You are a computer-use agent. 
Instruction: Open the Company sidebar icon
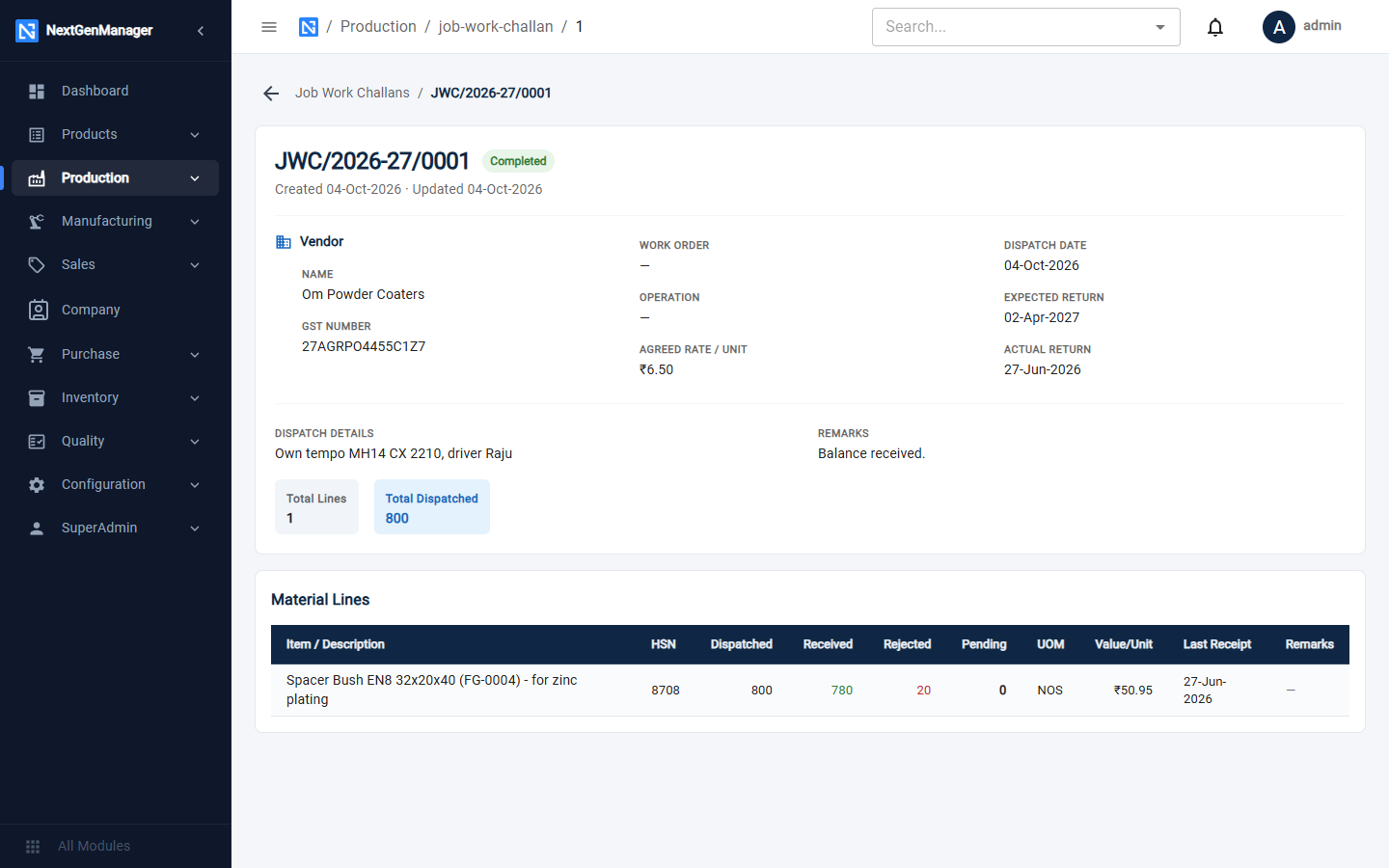[38, 310]
